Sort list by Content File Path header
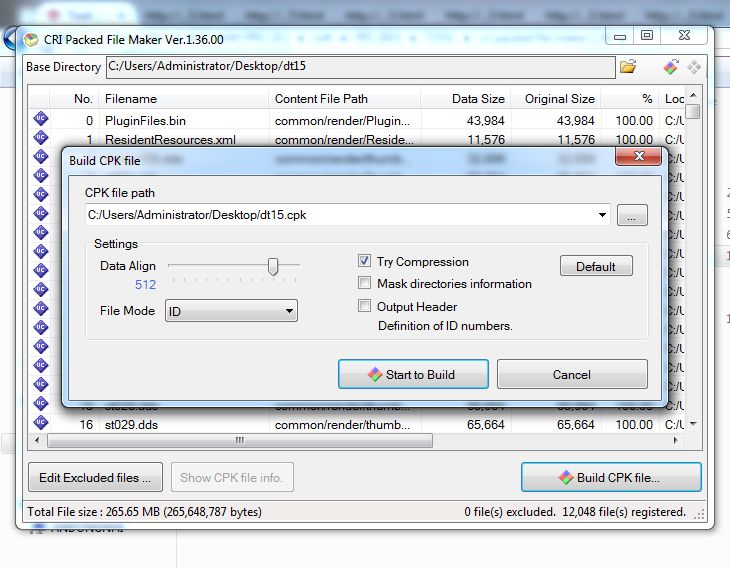Viewport: 730px width, 568px height. pyautogui.click(x=345, y=99)
